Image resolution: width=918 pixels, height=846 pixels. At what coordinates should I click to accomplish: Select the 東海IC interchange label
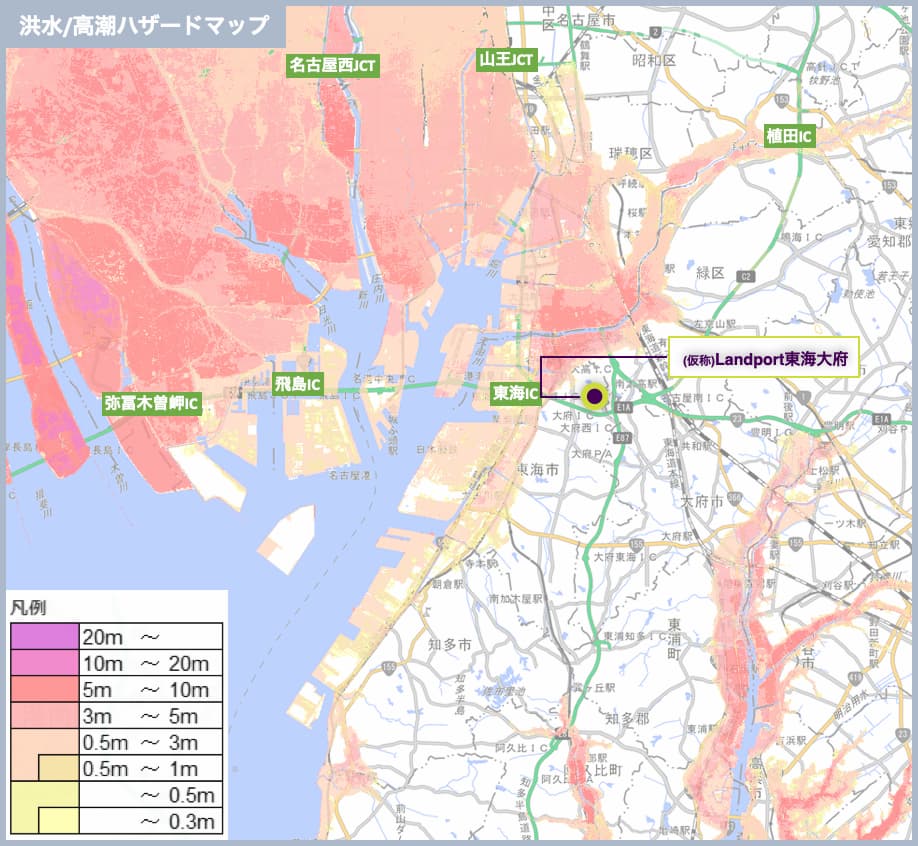pos(516,393)
